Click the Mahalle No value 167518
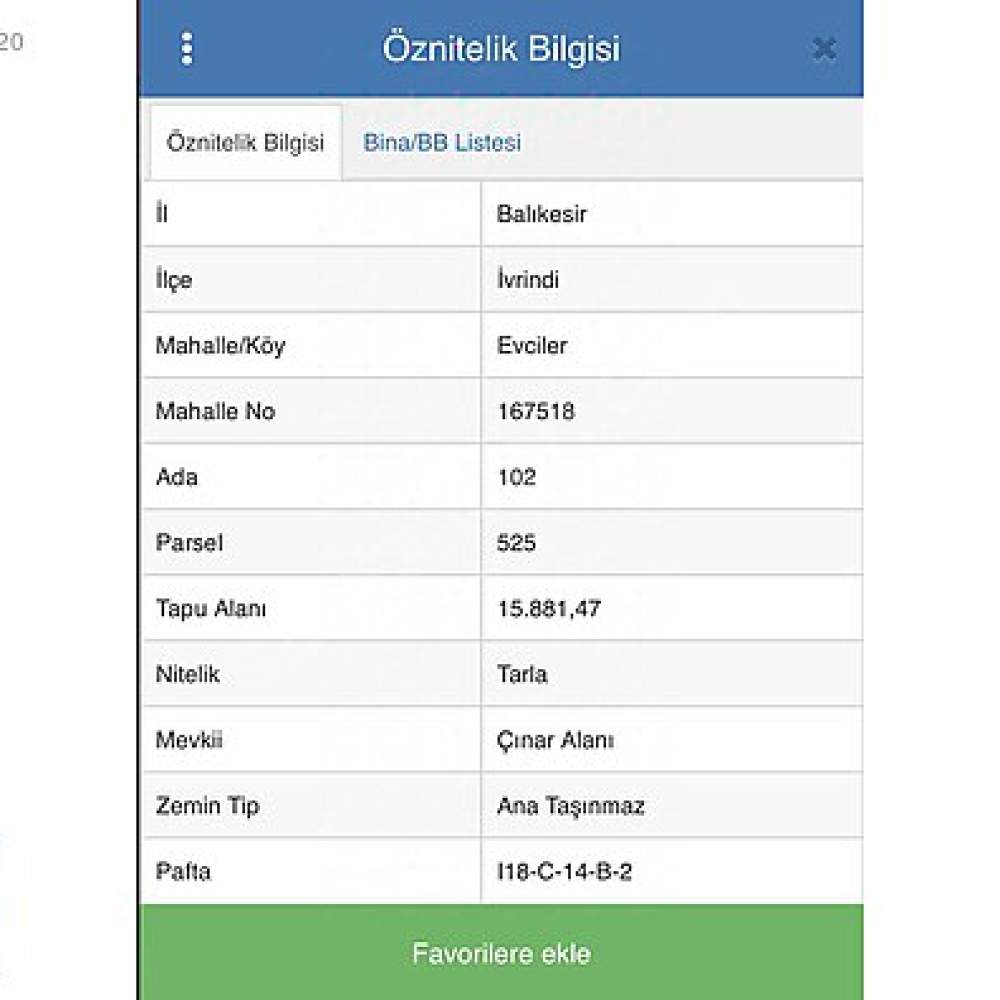This screenshot has height=1000, width=1000. point(536,411)
